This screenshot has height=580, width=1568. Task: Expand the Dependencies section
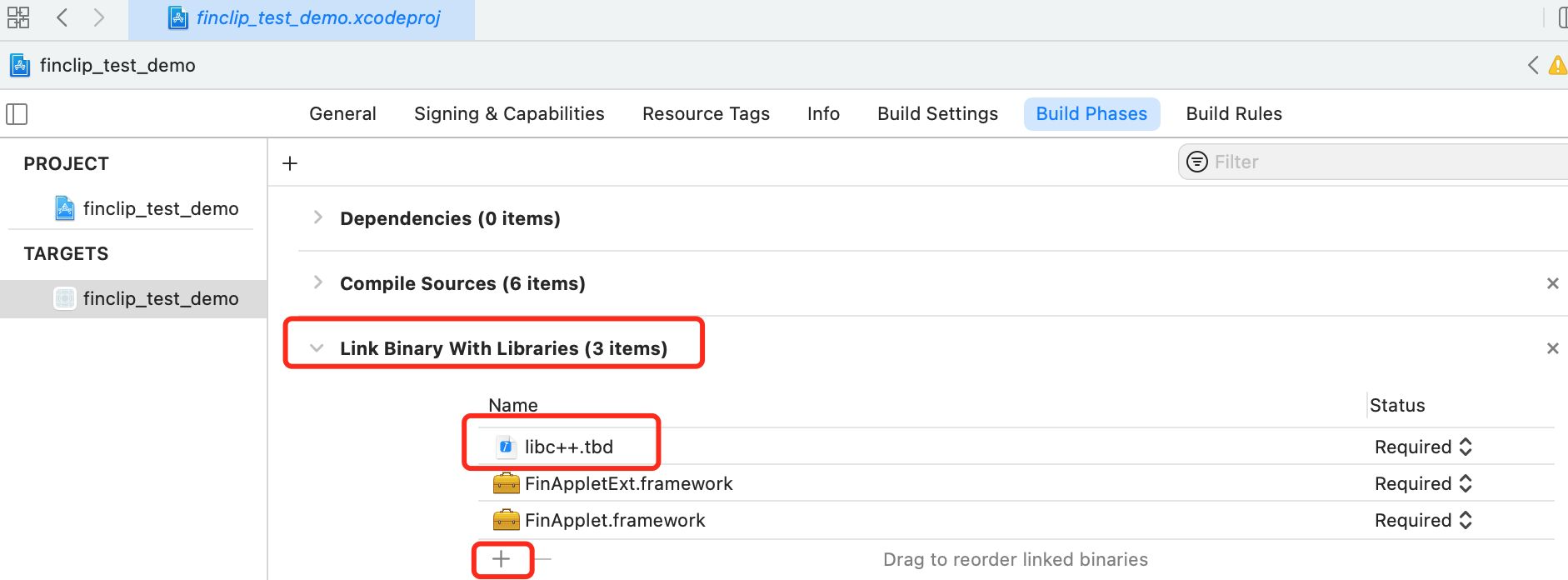[317, 217]
